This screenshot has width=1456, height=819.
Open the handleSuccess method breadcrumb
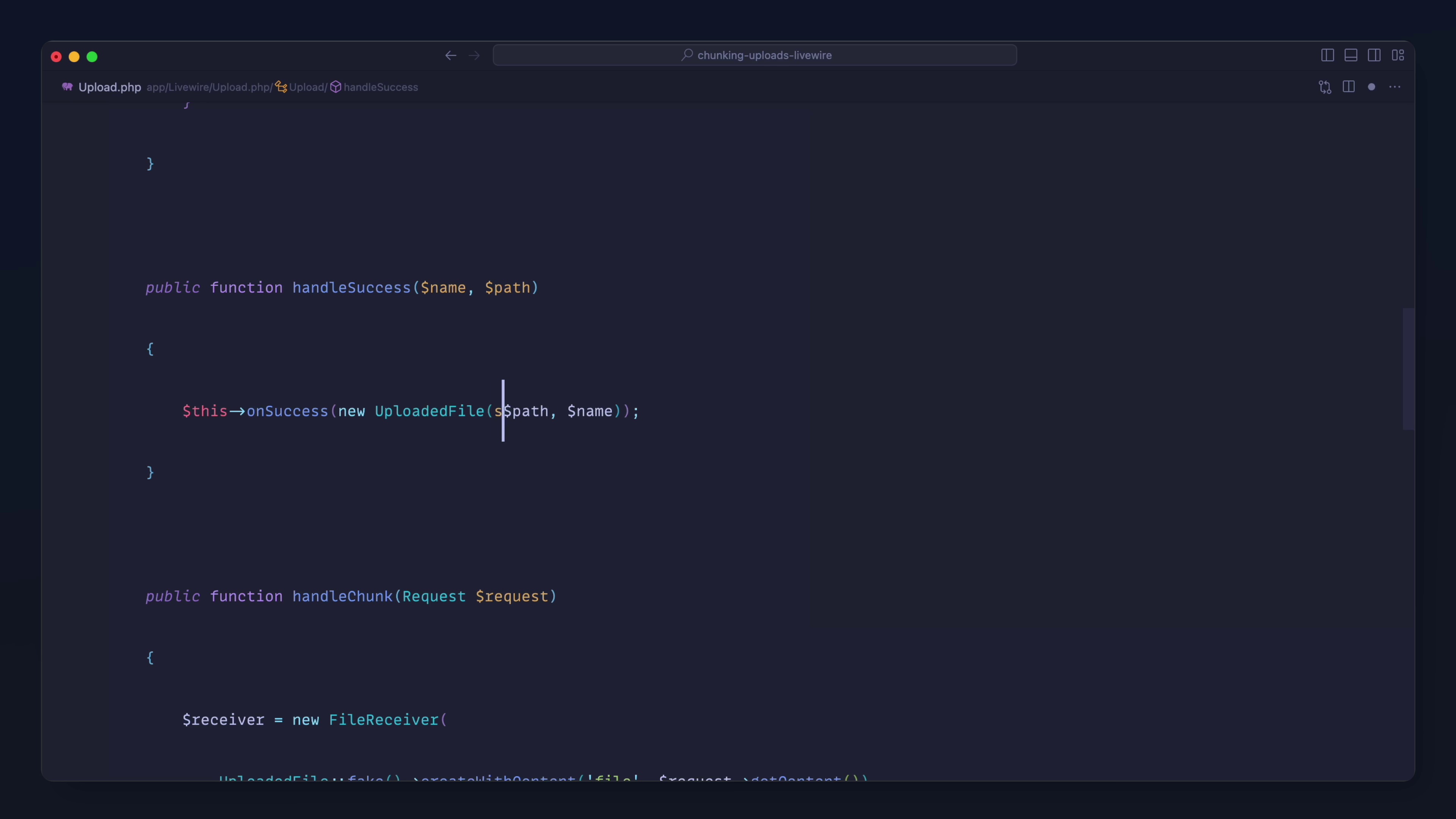click(381, 87)
